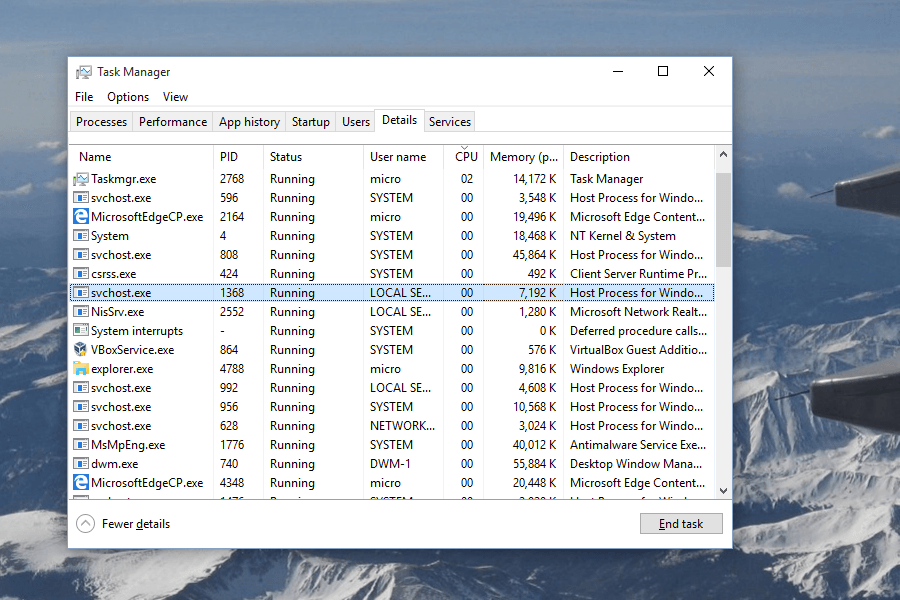Click 'Deferred procedure calls...' description

click(638, 331)
